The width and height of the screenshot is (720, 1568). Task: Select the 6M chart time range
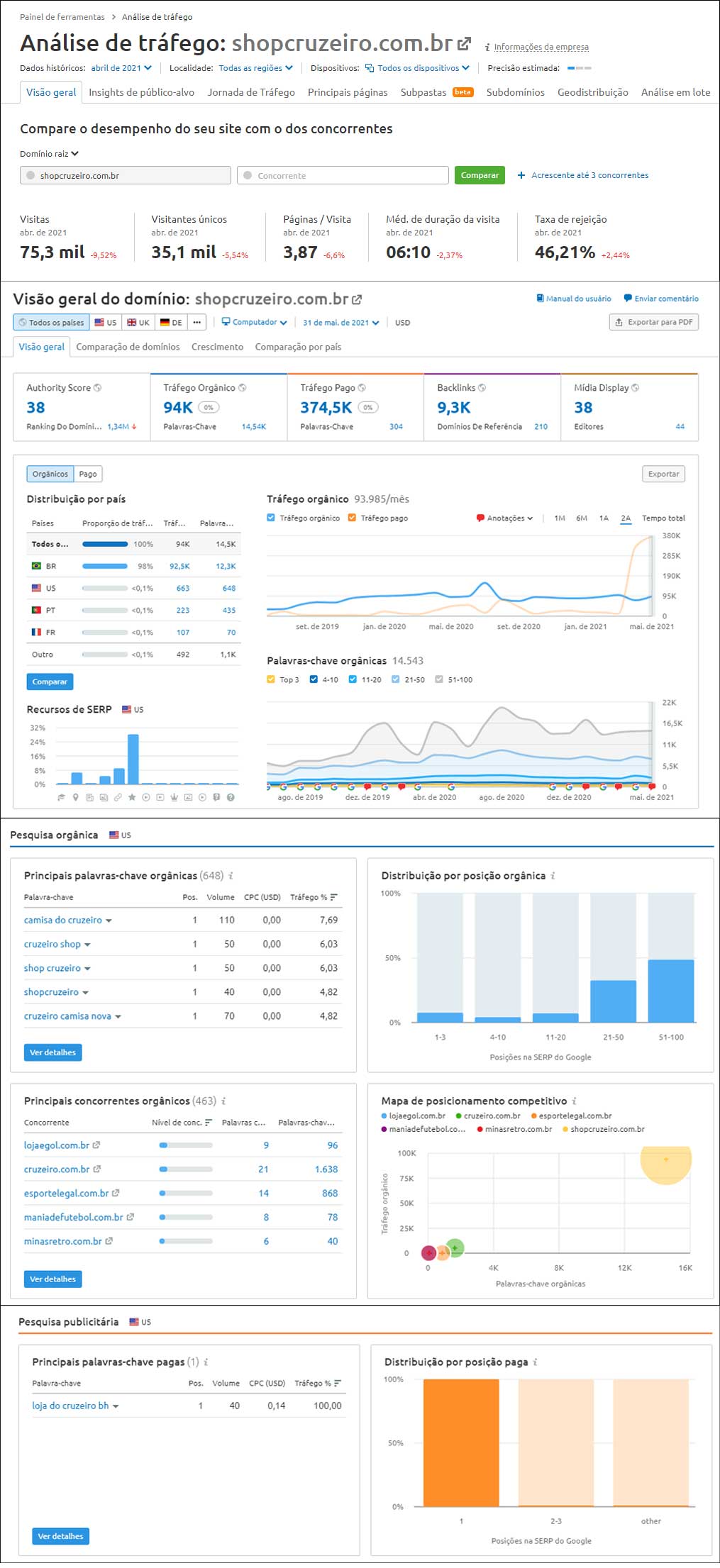[582, 518]
